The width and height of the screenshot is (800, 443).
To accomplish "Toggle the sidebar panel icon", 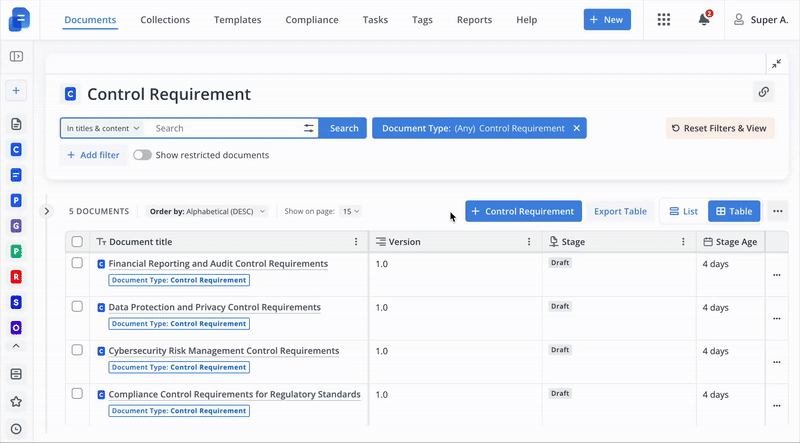I will click(x=16, y=57).
